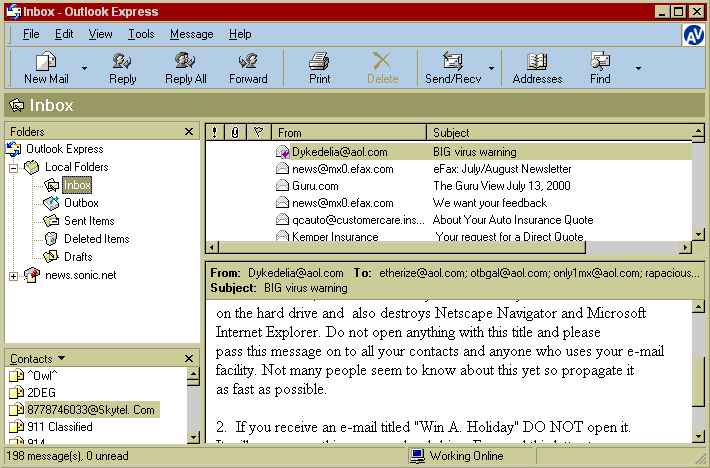Select the ^Owl^ contact

point(42,375)
